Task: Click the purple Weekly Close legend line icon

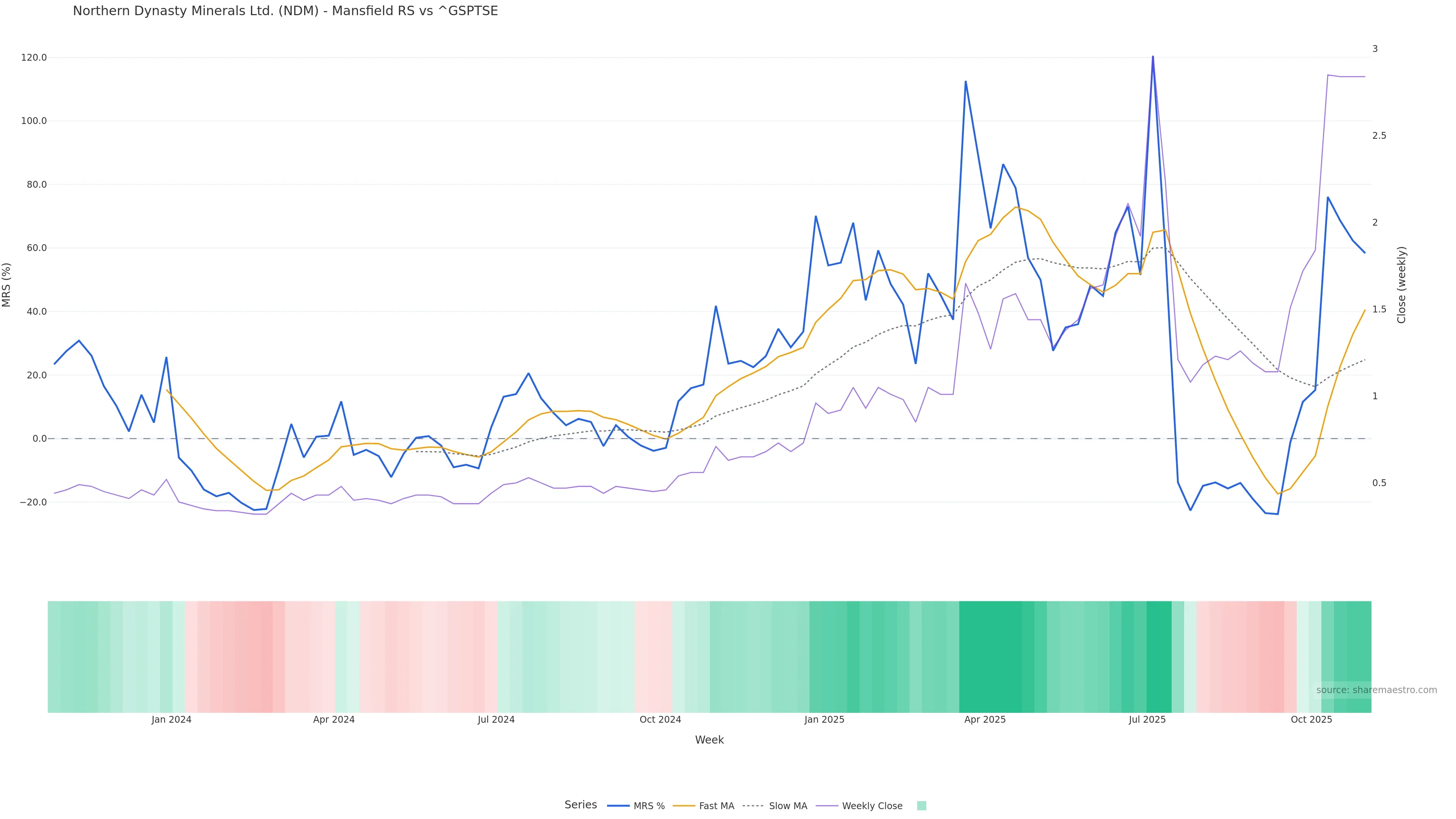Action: 827,806
